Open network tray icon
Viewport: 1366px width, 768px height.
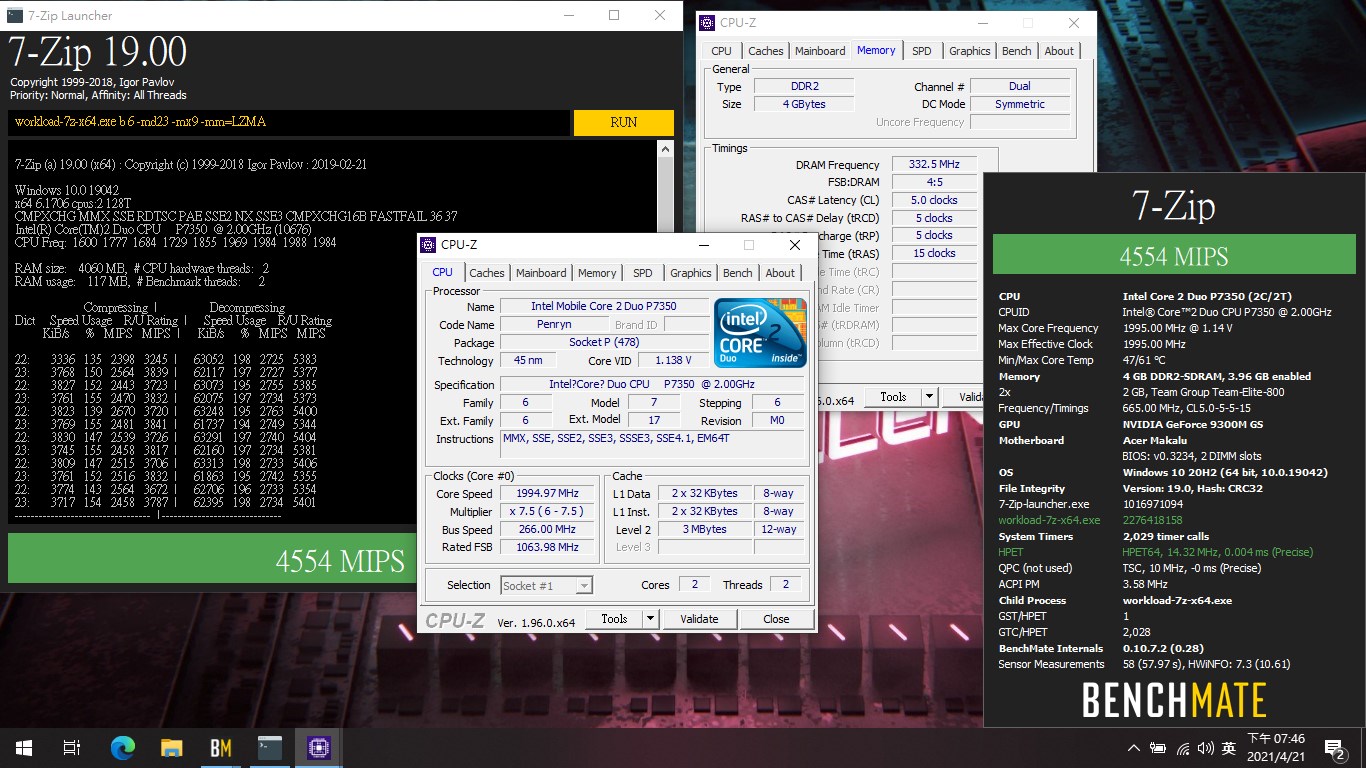click(1183, 748)
